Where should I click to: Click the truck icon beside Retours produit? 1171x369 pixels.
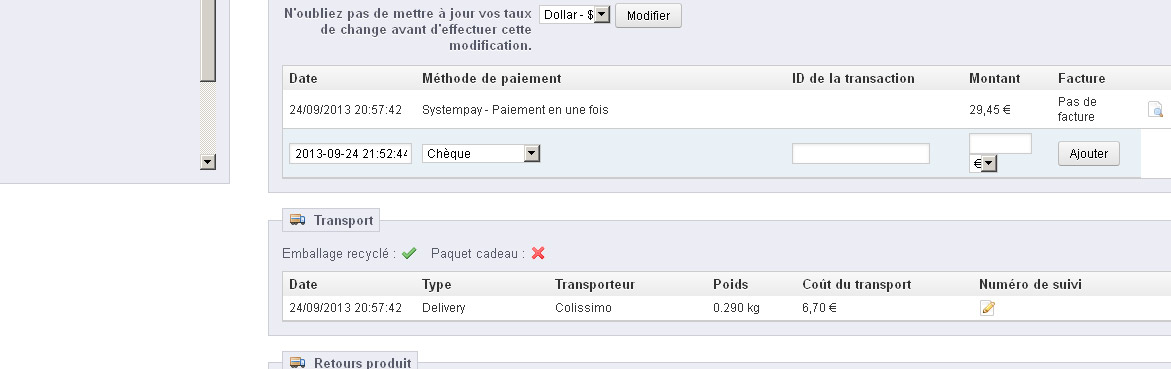(297, 363)
